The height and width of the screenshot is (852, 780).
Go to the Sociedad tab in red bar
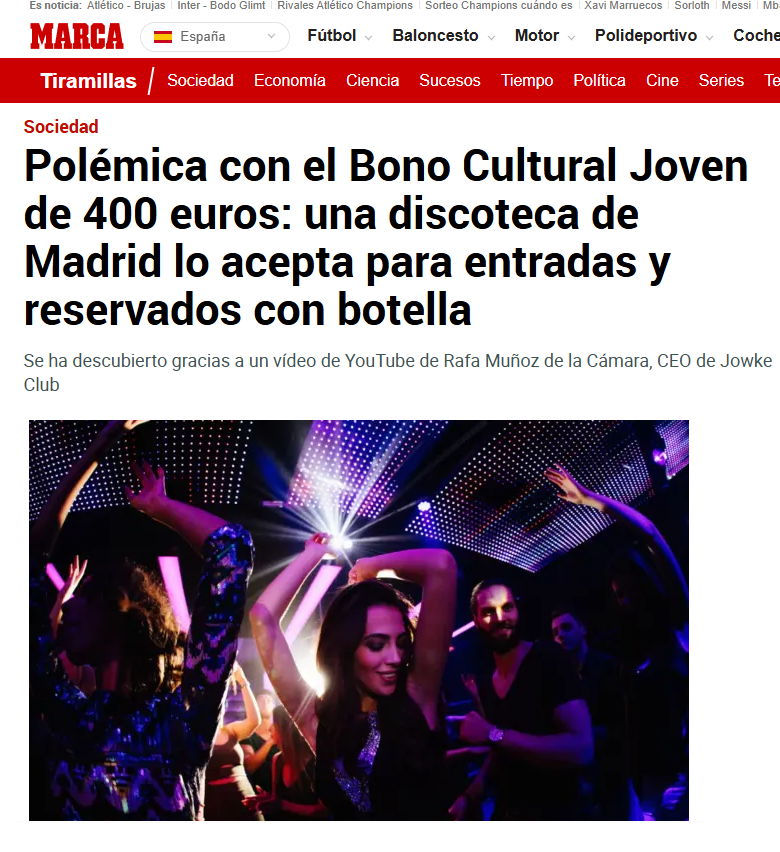tap(201, 80)
